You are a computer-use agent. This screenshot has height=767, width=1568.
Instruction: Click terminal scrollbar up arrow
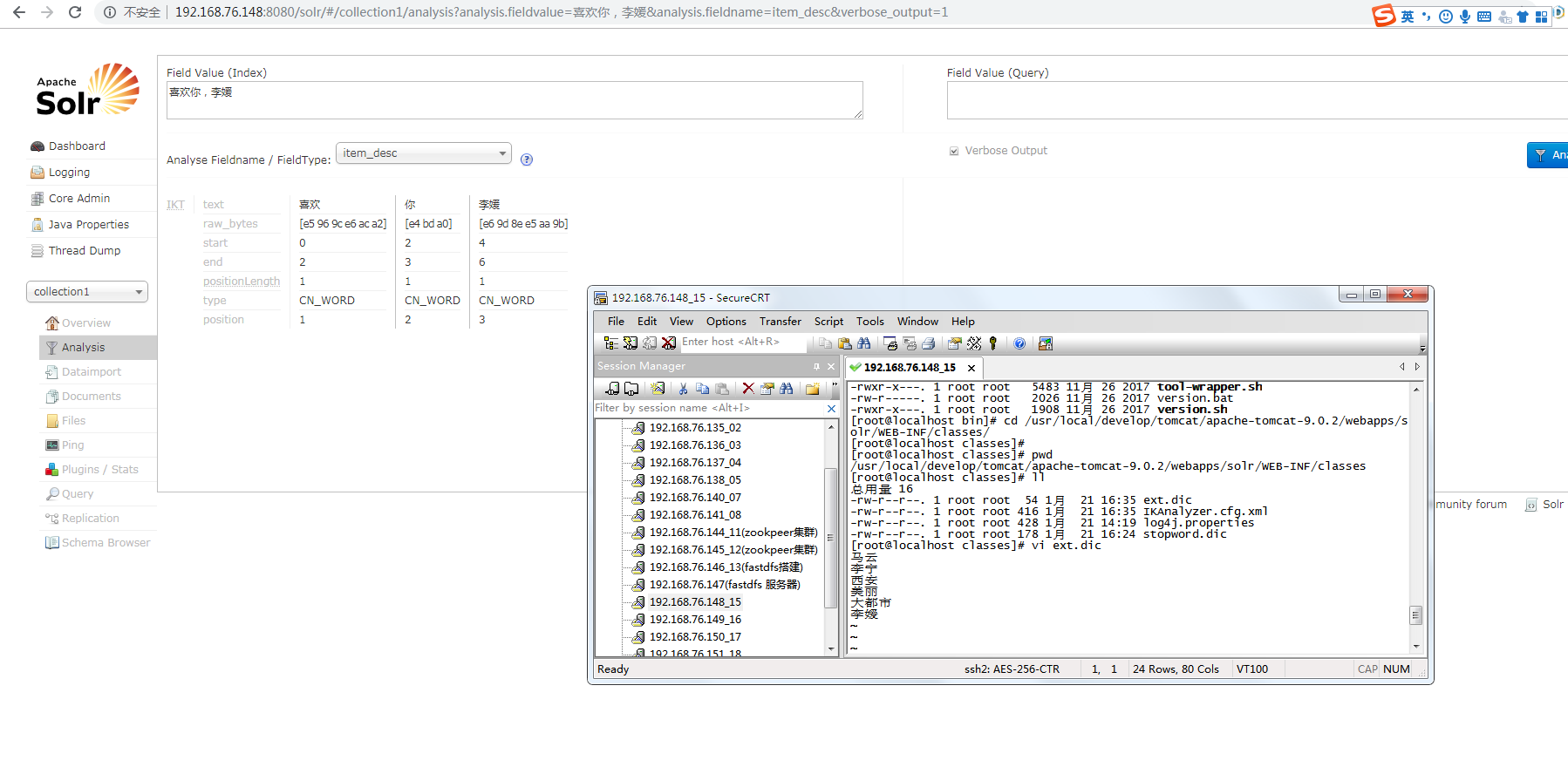tap(1416, 389)
